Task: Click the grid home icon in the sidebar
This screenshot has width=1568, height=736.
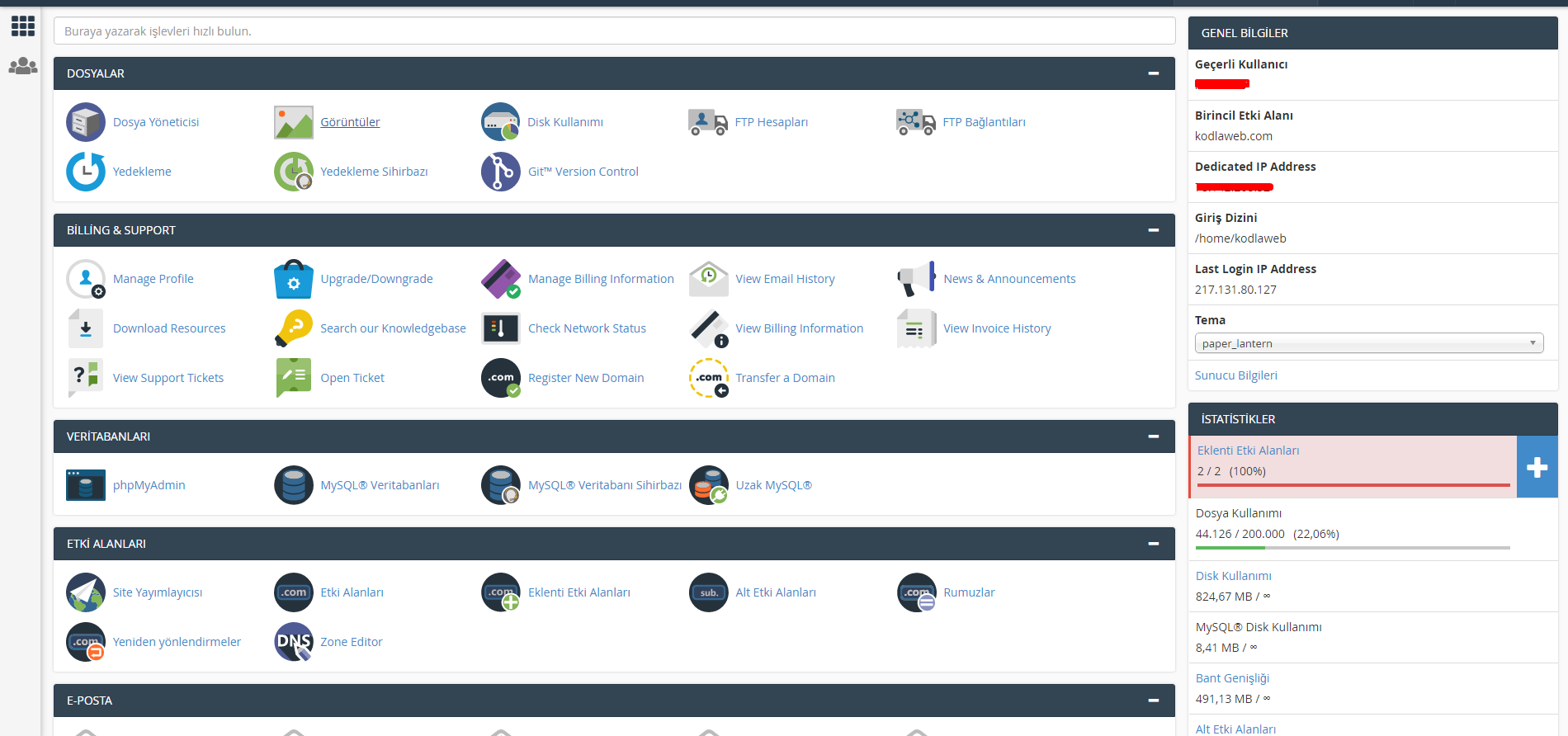Action: click(x=23, y=26)
